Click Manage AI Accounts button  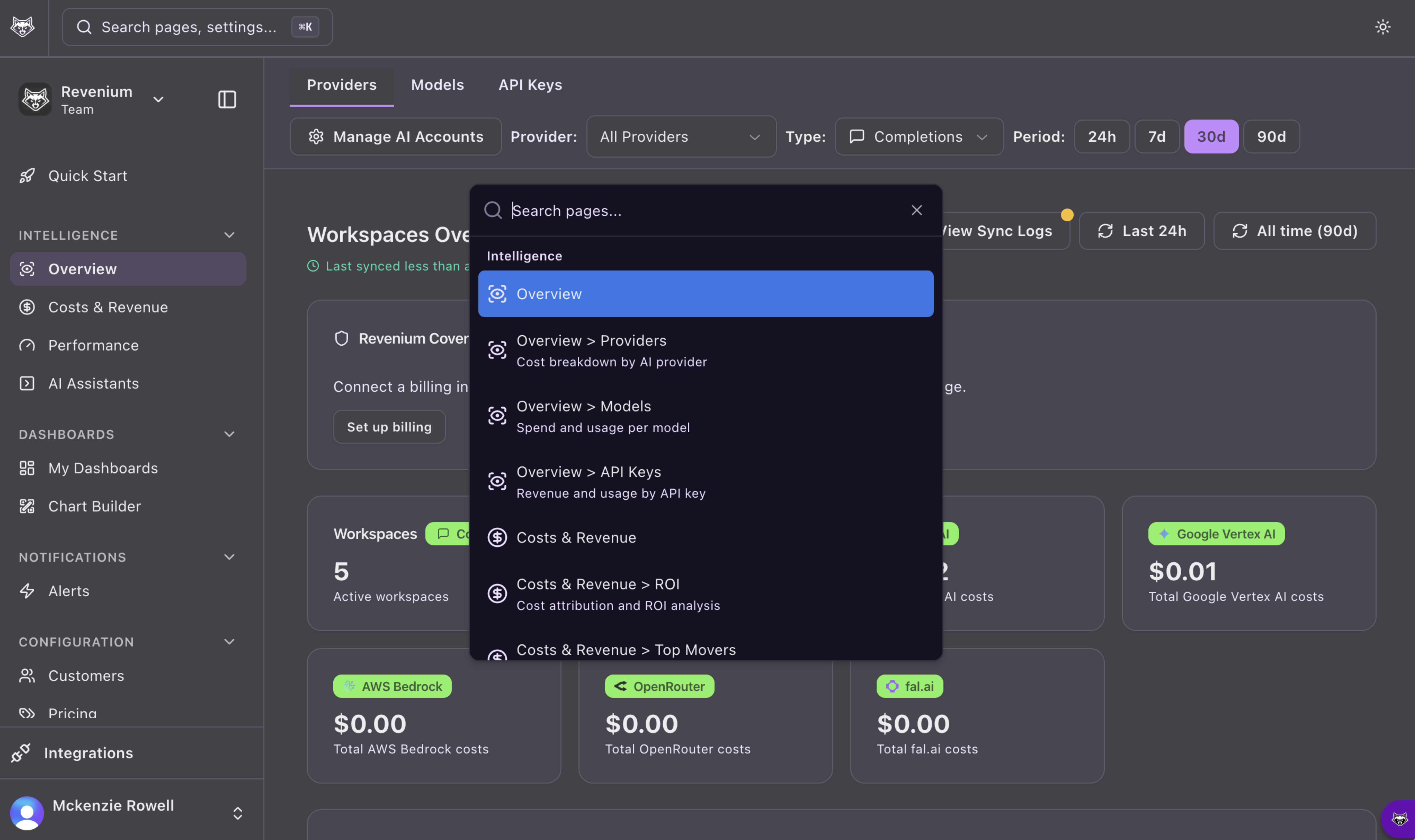pos(396,136)
